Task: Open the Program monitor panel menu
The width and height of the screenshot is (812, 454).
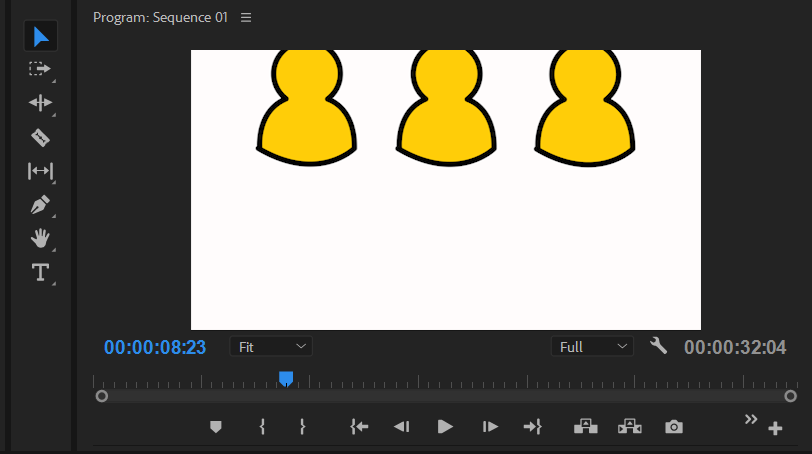Action: click(246, 18)
